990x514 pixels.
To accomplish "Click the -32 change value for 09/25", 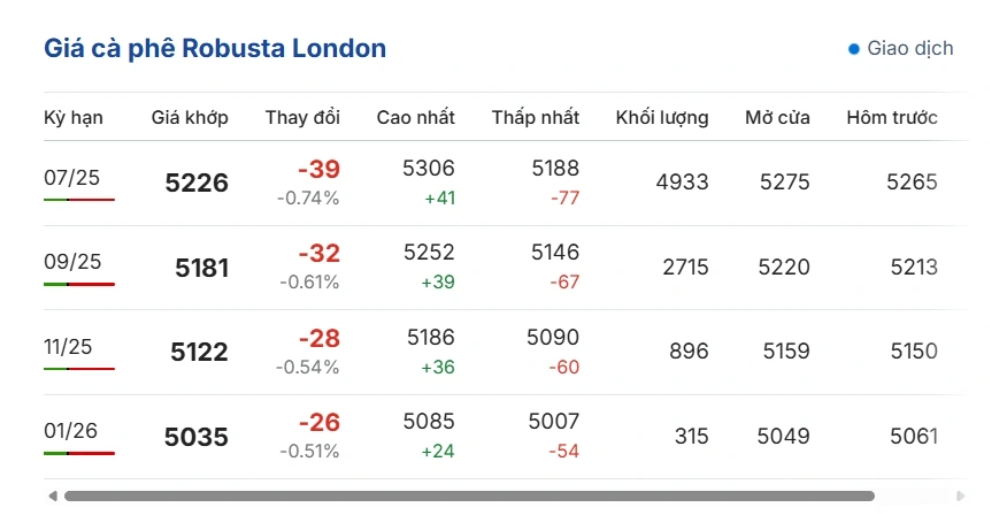I will tap(319, 253).
